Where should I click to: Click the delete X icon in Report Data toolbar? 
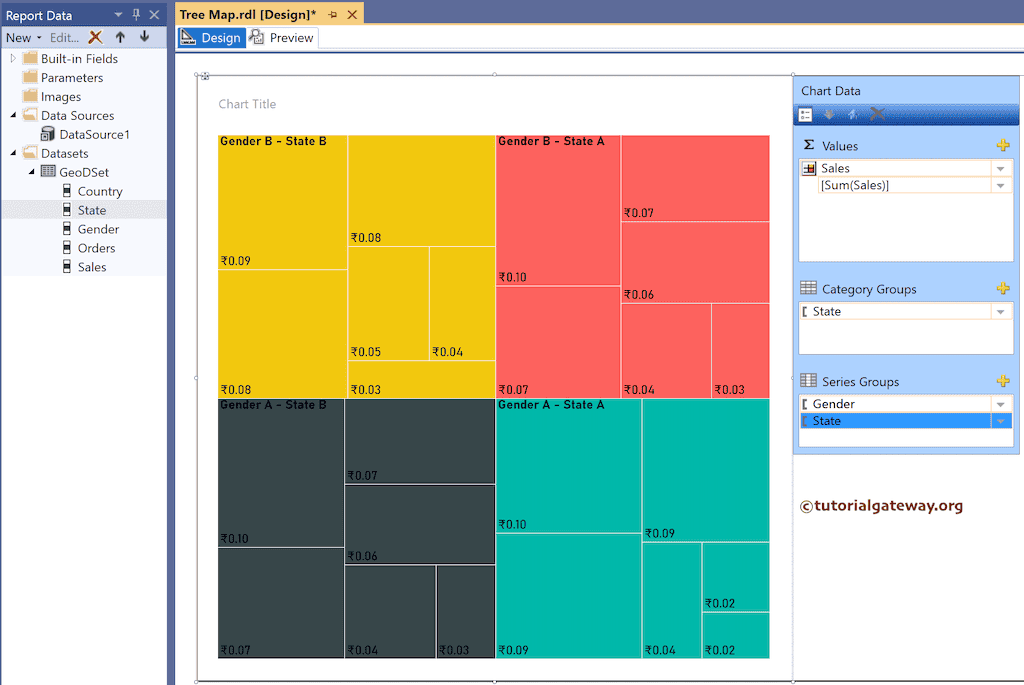[96, 37]
